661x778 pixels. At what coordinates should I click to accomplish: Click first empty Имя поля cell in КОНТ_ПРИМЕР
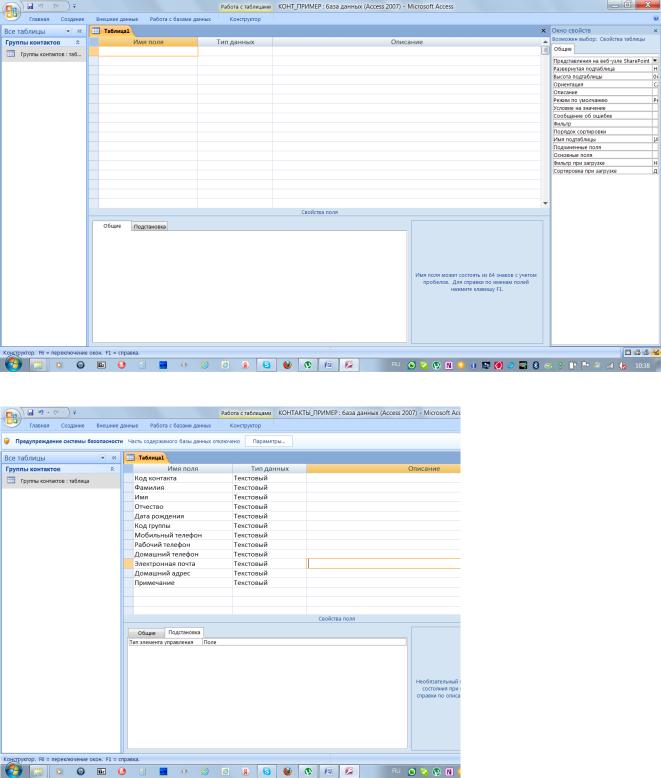pos(148,51)
